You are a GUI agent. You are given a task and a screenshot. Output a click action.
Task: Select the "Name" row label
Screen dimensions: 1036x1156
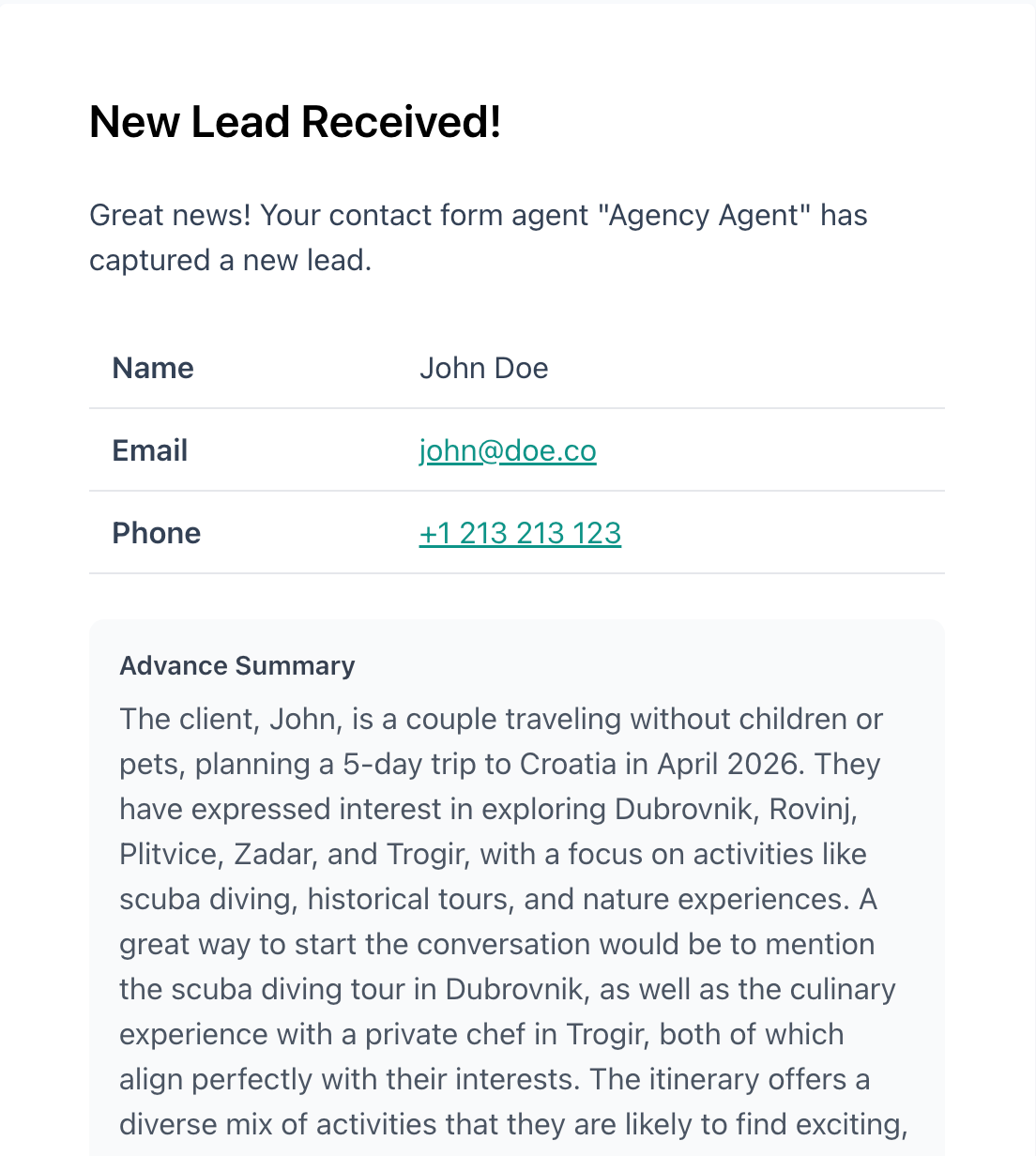(x=153, y=369)
